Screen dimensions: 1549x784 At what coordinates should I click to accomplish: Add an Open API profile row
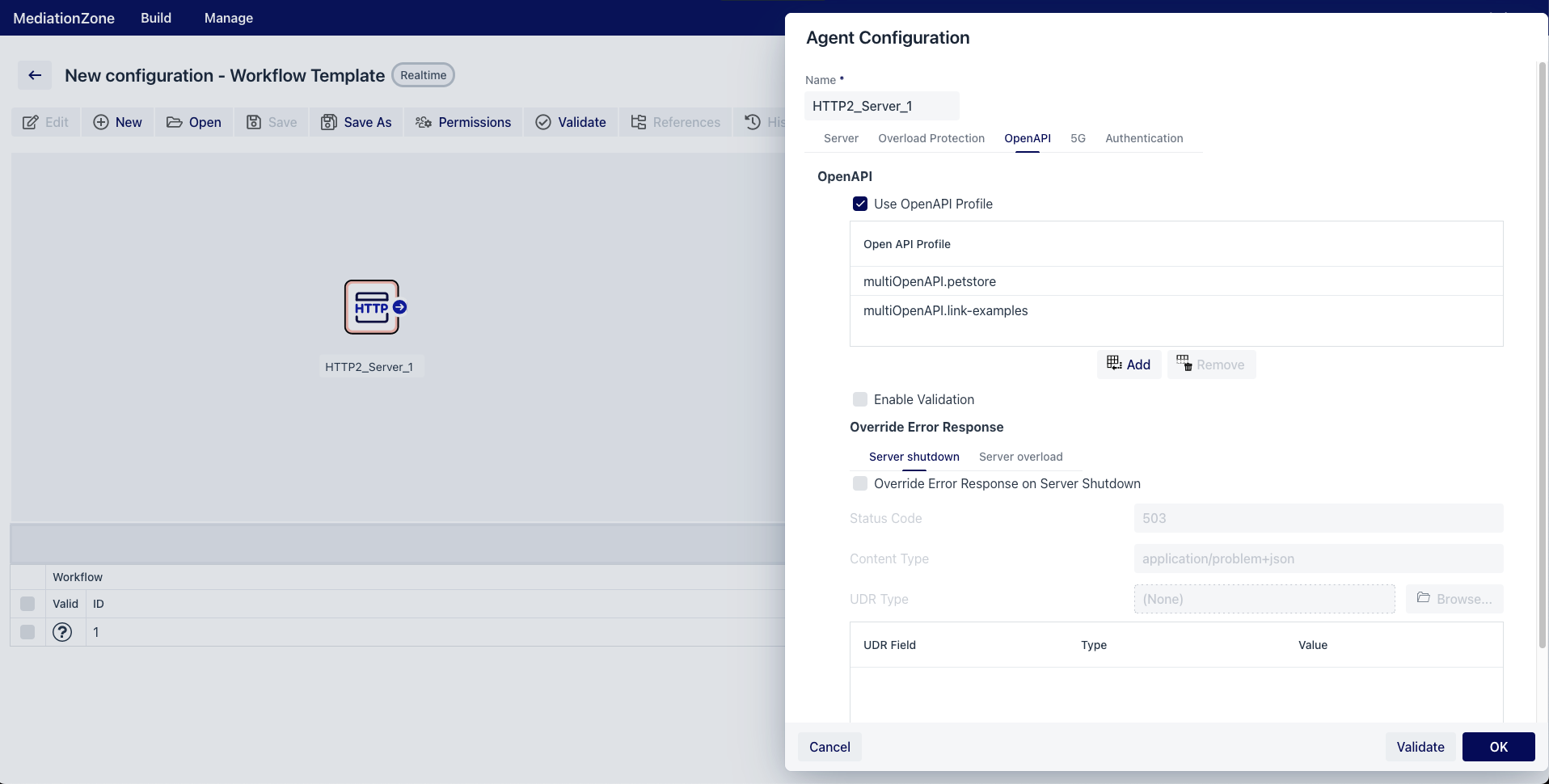coord(1129,365)
